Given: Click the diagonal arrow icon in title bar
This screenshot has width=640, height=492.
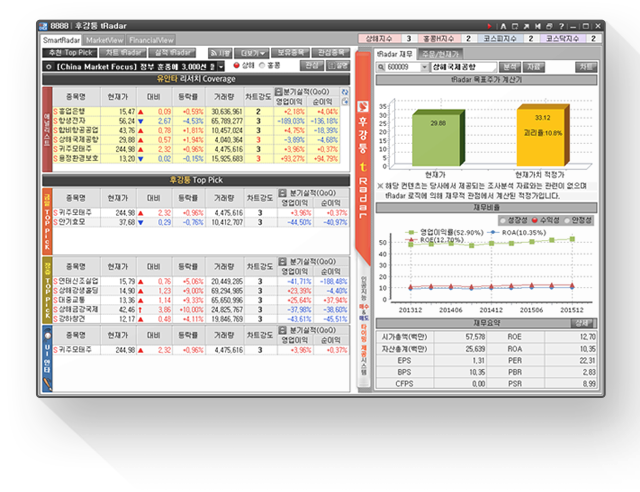Looking at the screenshot, I should 527,26.
